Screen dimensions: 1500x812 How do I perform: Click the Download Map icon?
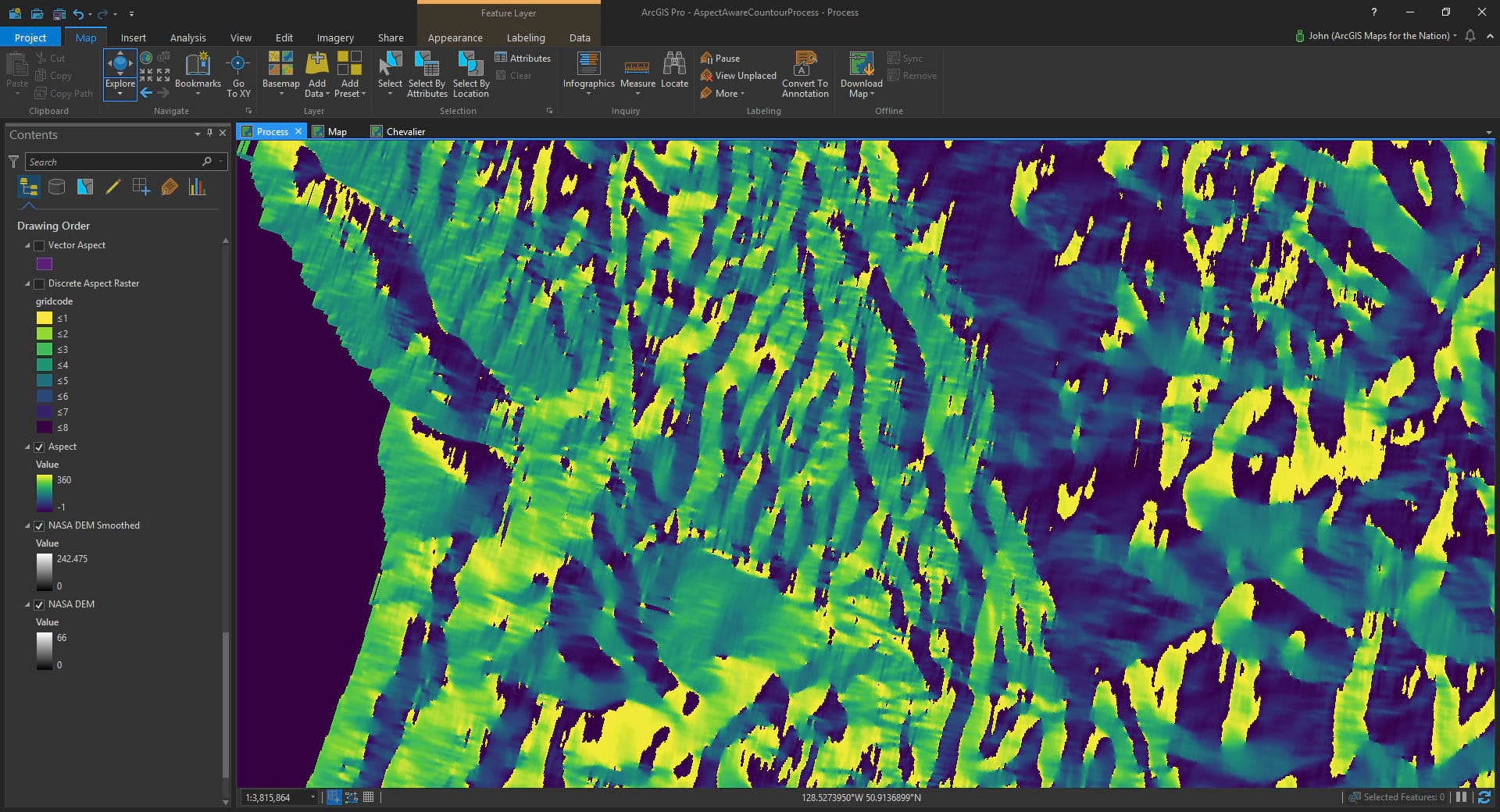pos(861,64)
